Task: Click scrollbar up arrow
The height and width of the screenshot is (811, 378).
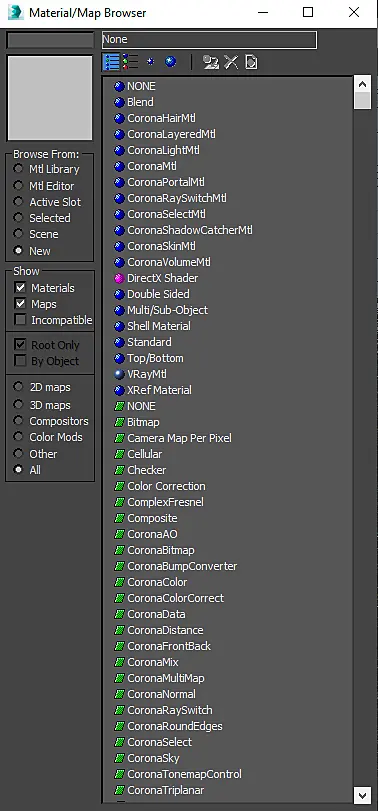Action: click(362, 84)
